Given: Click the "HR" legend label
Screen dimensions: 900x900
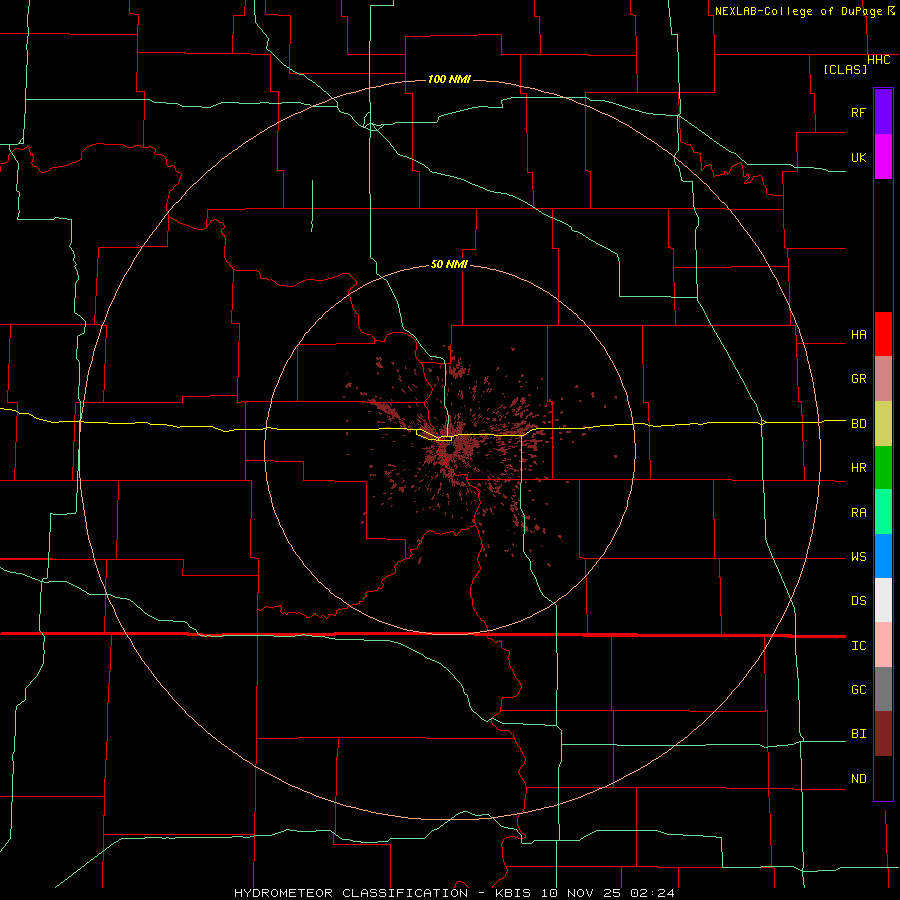Looking at the screenshot, I should pos(859,468).
